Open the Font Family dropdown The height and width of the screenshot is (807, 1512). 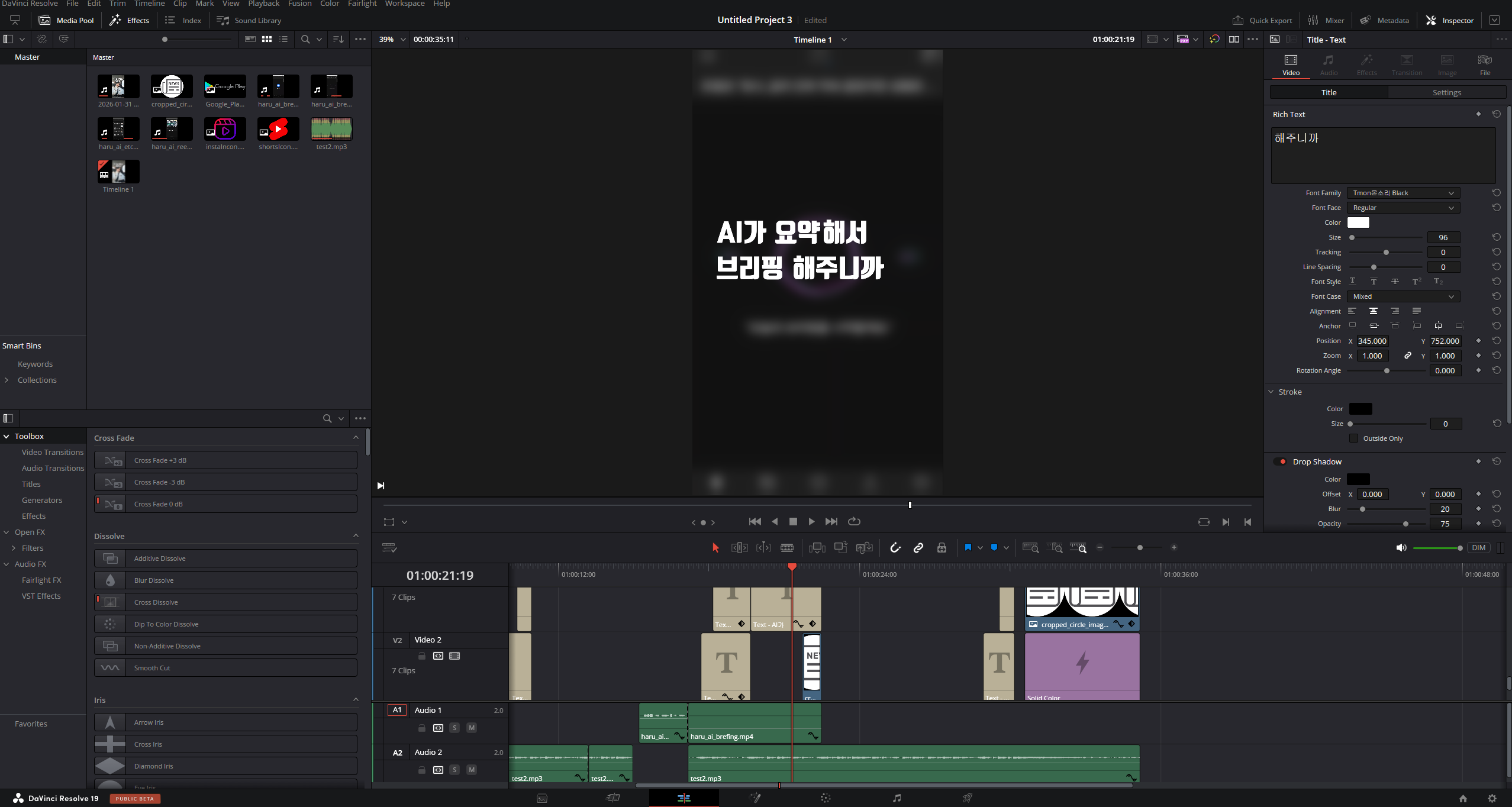(x=1403, y=193)
